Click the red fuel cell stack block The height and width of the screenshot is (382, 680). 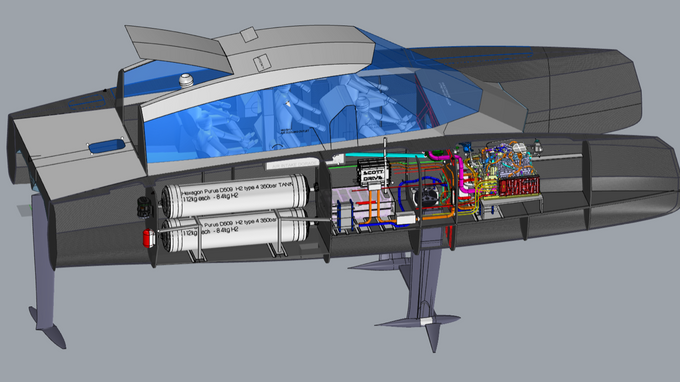(x=519, y=186)
